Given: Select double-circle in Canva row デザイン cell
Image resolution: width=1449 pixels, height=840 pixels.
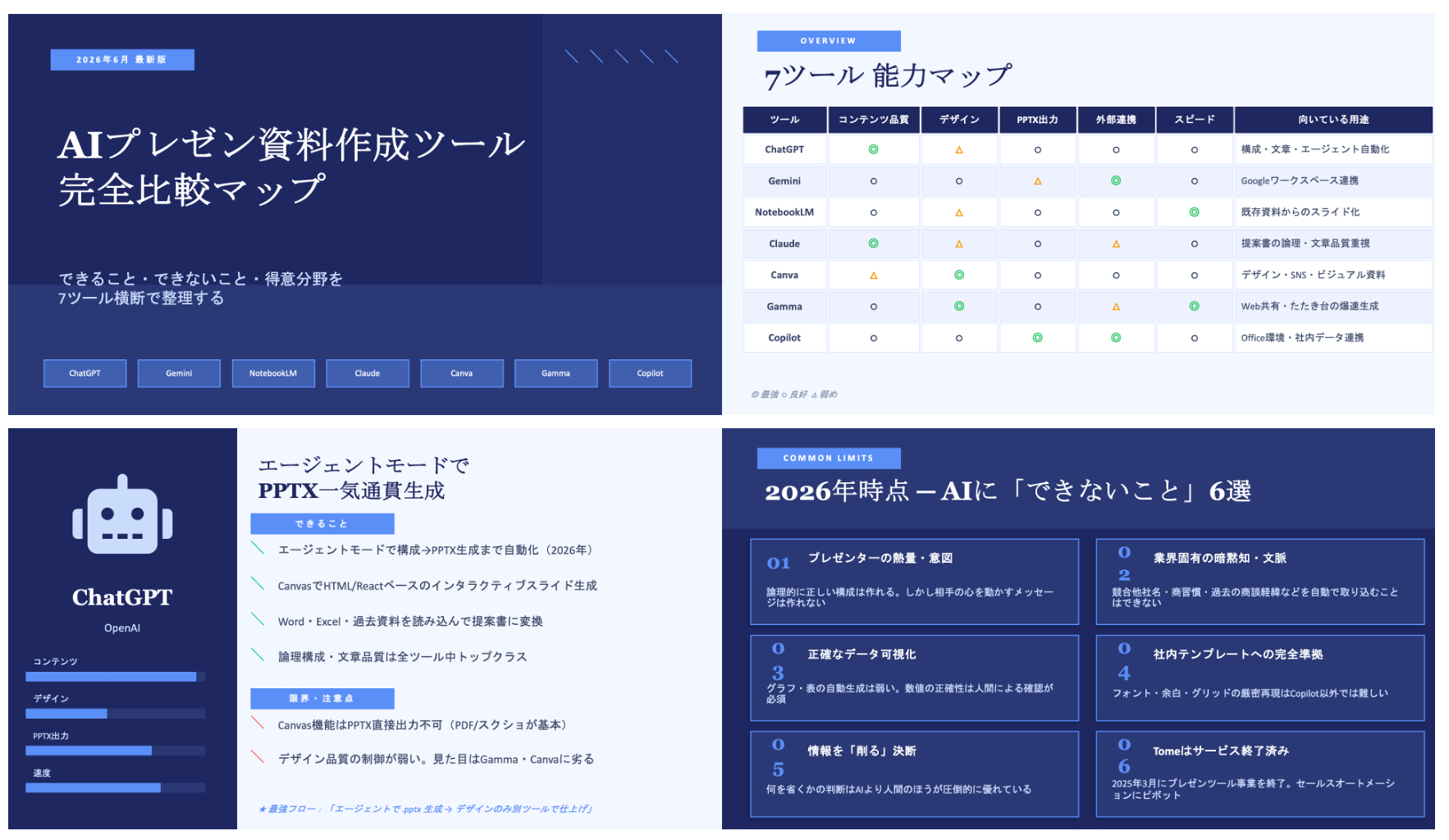Looking at the screenshot, I should coord(958,275).
